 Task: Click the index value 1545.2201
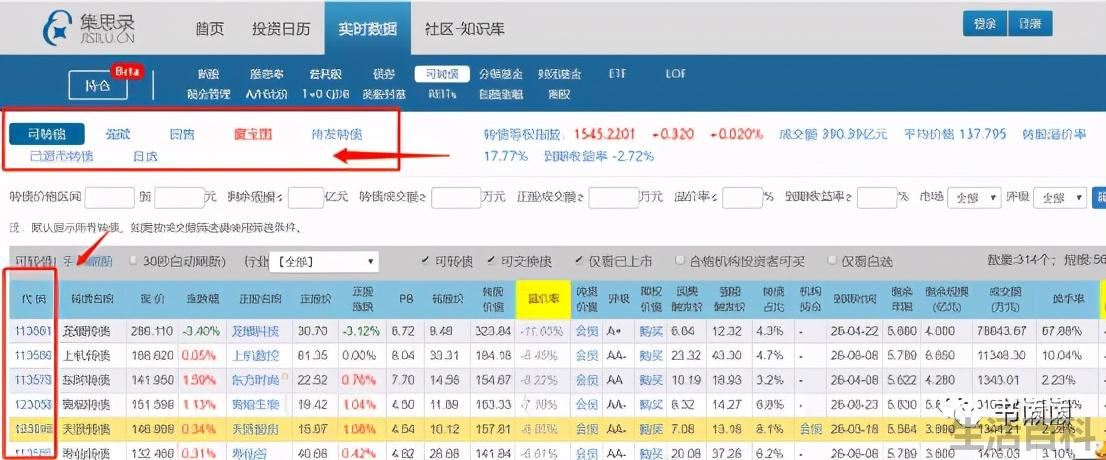click(x=604, y=133)
